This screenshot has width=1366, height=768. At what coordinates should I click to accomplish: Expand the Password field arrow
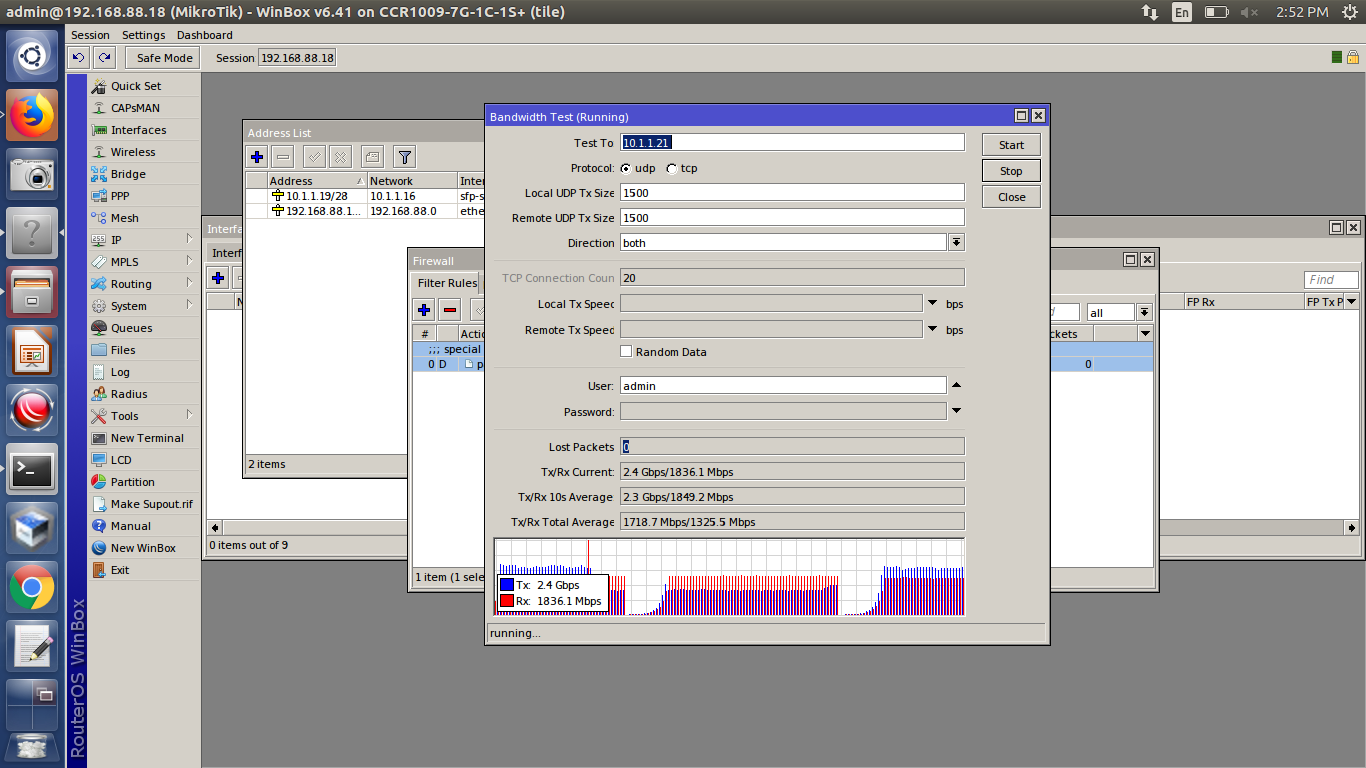tap(956, 411)
